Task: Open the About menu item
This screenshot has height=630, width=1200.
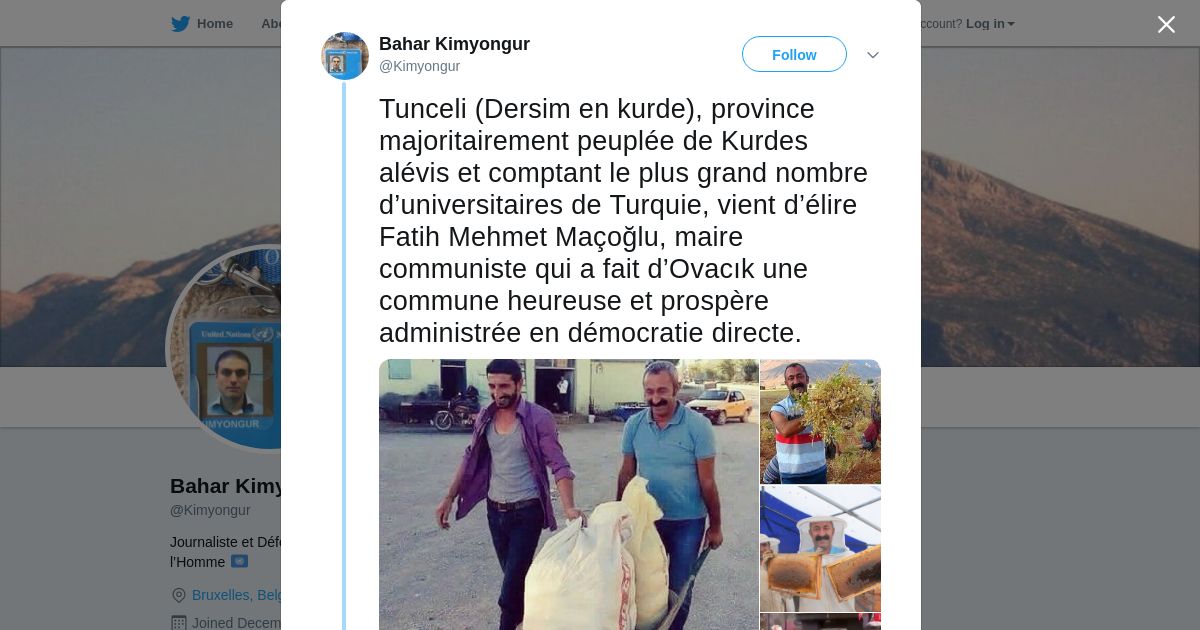Action: [x=271, y=24]
